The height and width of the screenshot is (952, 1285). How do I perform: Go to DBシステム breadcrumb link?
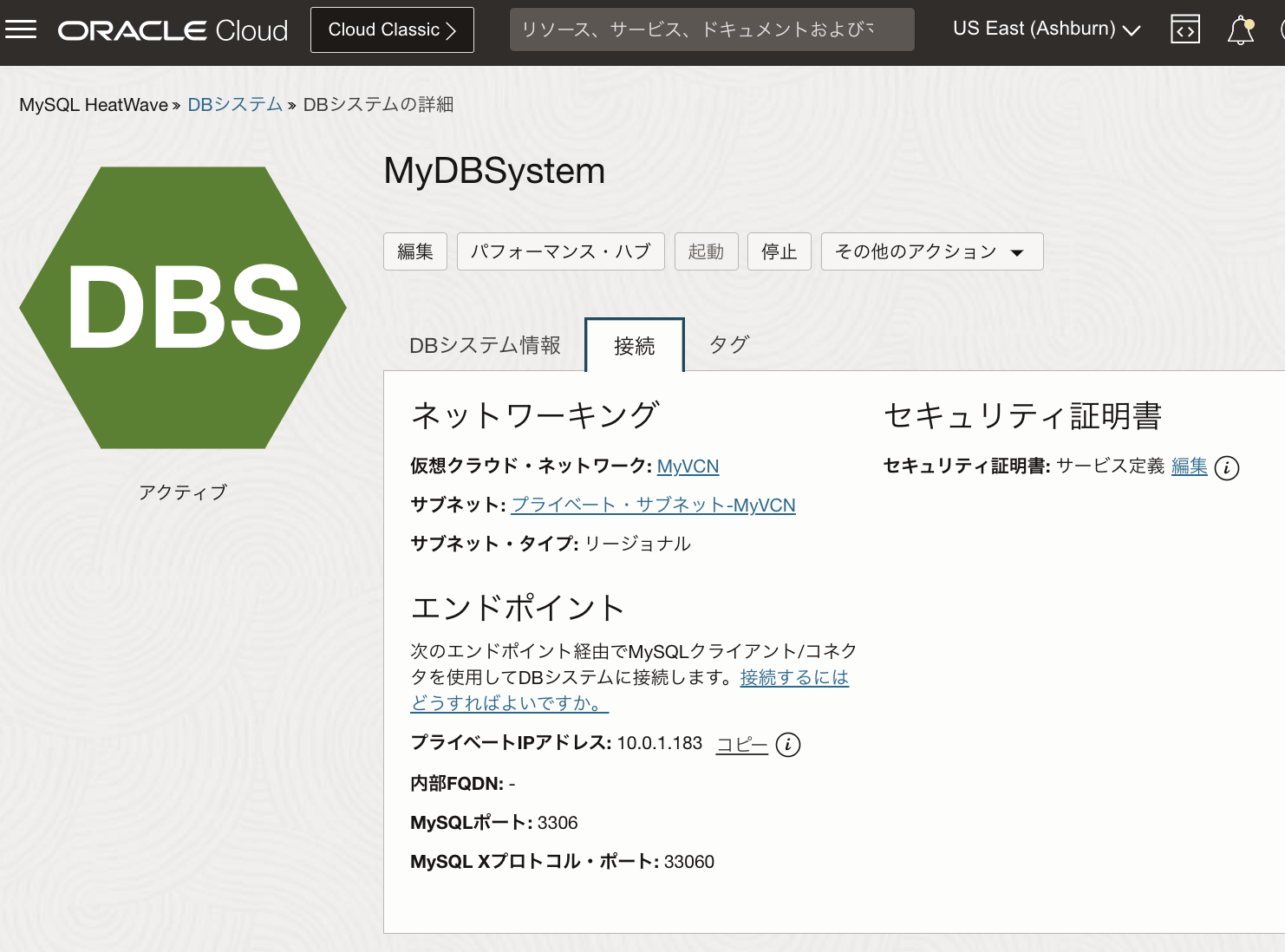(235, 104)
